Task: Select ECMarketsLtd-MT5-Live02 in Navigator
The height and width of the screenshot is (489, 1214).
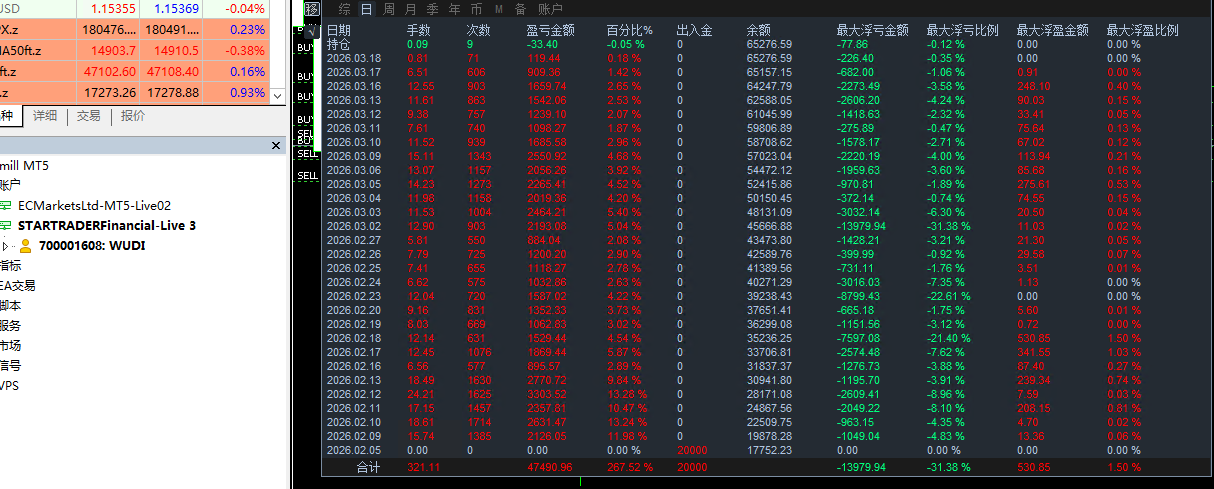Action: click(x=95, y=205)
